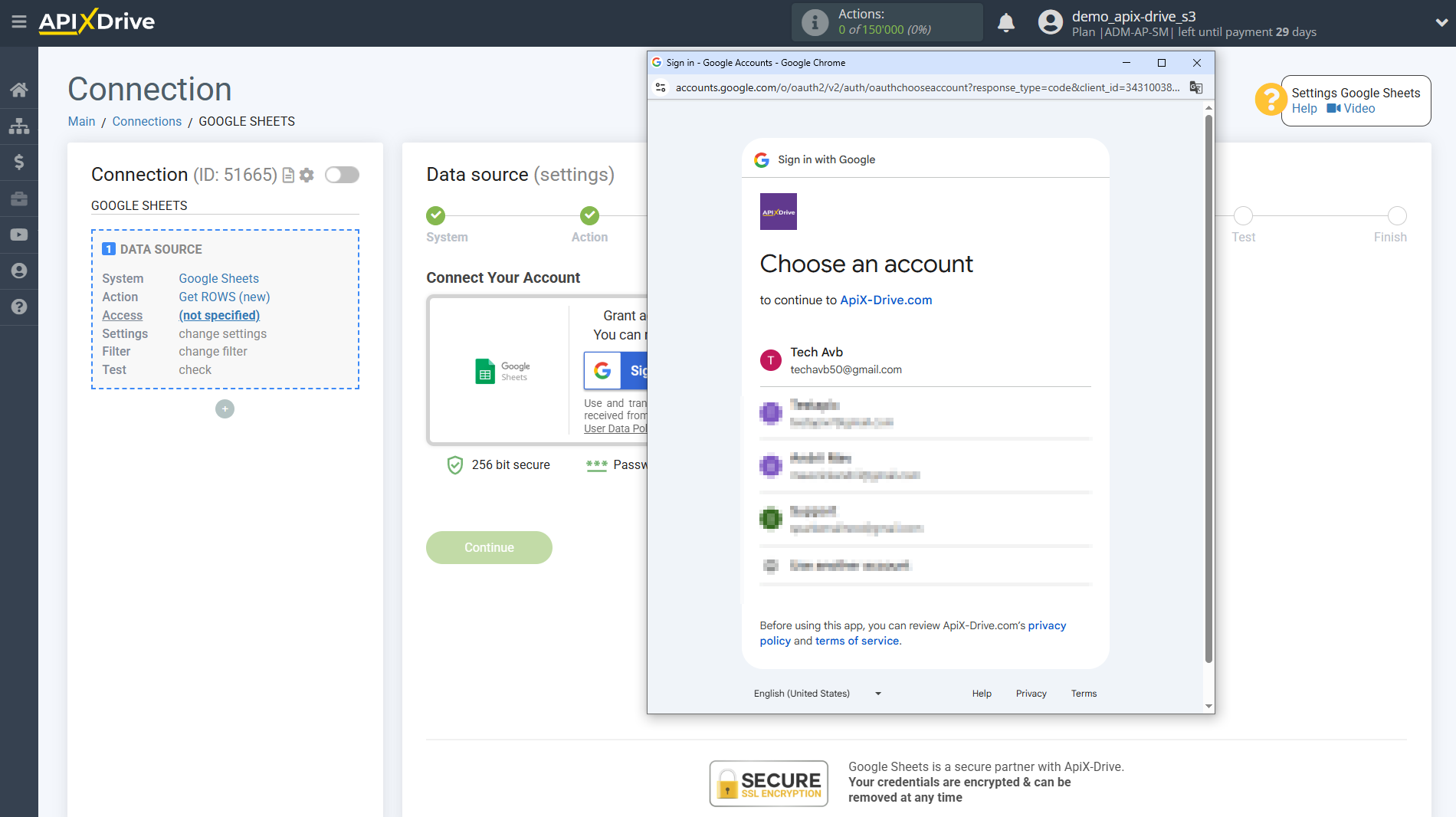Click the ApiX-Drive logo
Image resolution: width=1456 pixels, height=817 pixels.
tap(97, 21)
